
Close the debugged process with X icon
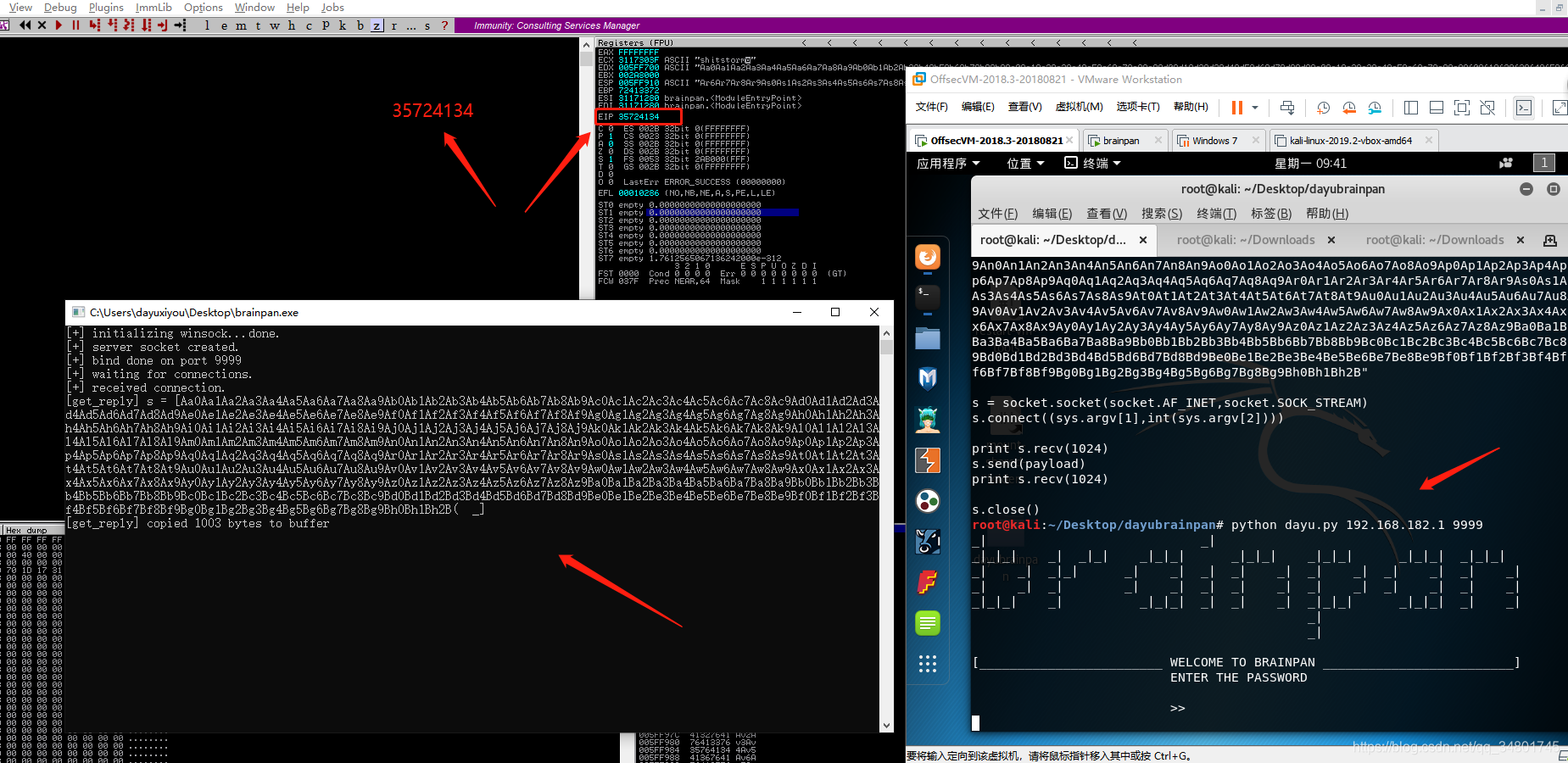[x=42, y=25]
